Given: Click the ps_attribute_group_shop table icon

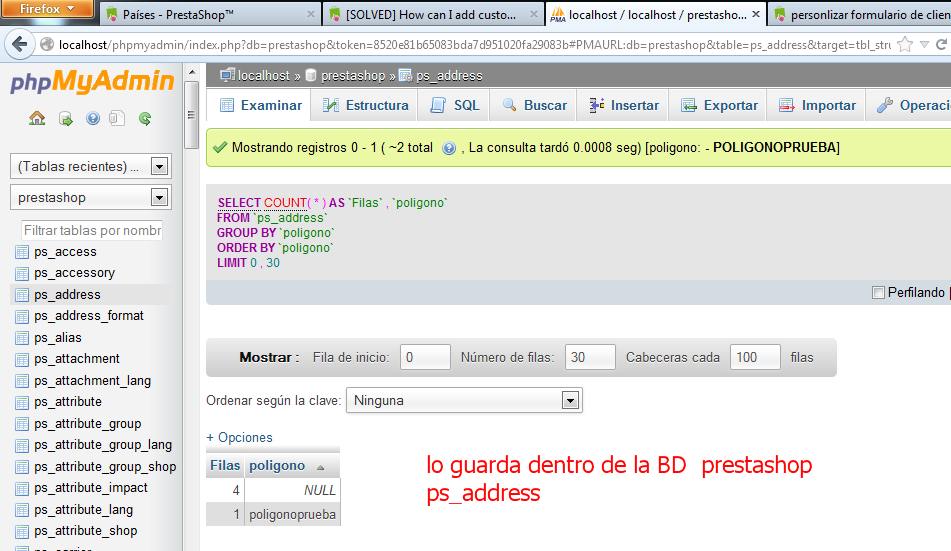Looking at the screenshot, I should [22, 467].
